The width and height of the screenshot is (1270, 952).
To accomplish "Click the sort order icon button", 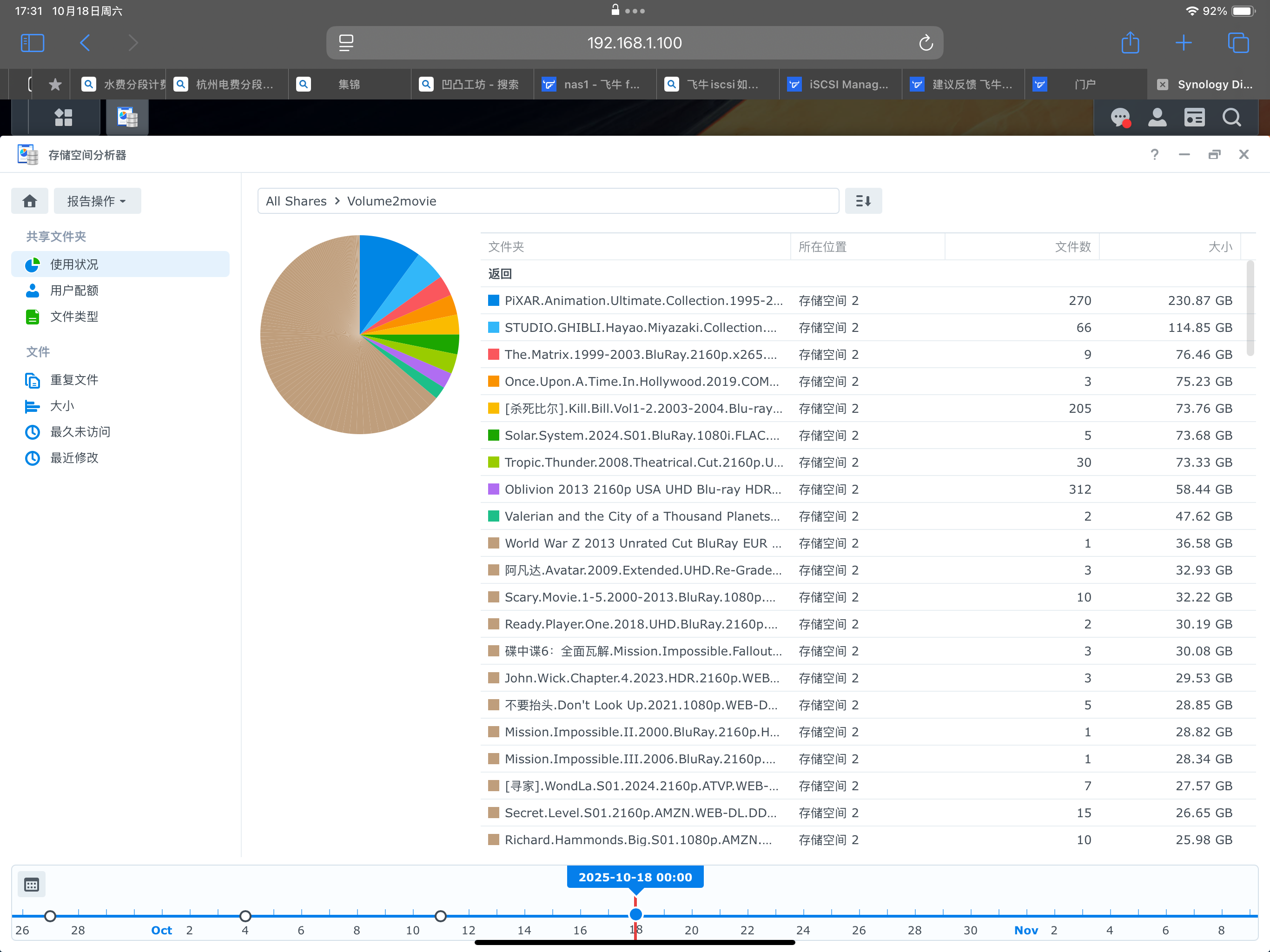I will (x=863, y=201).
